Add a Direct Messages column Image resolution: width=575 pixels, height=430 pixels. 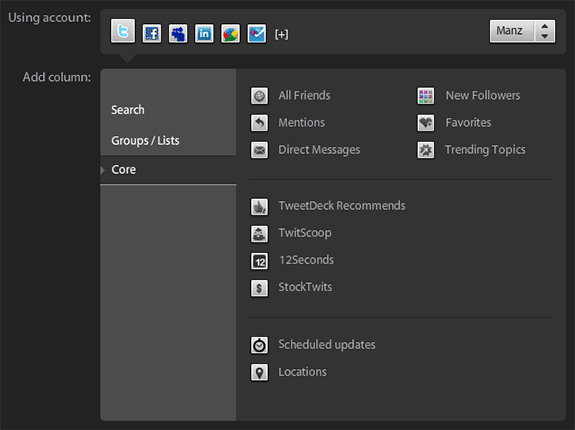point(319,150)
